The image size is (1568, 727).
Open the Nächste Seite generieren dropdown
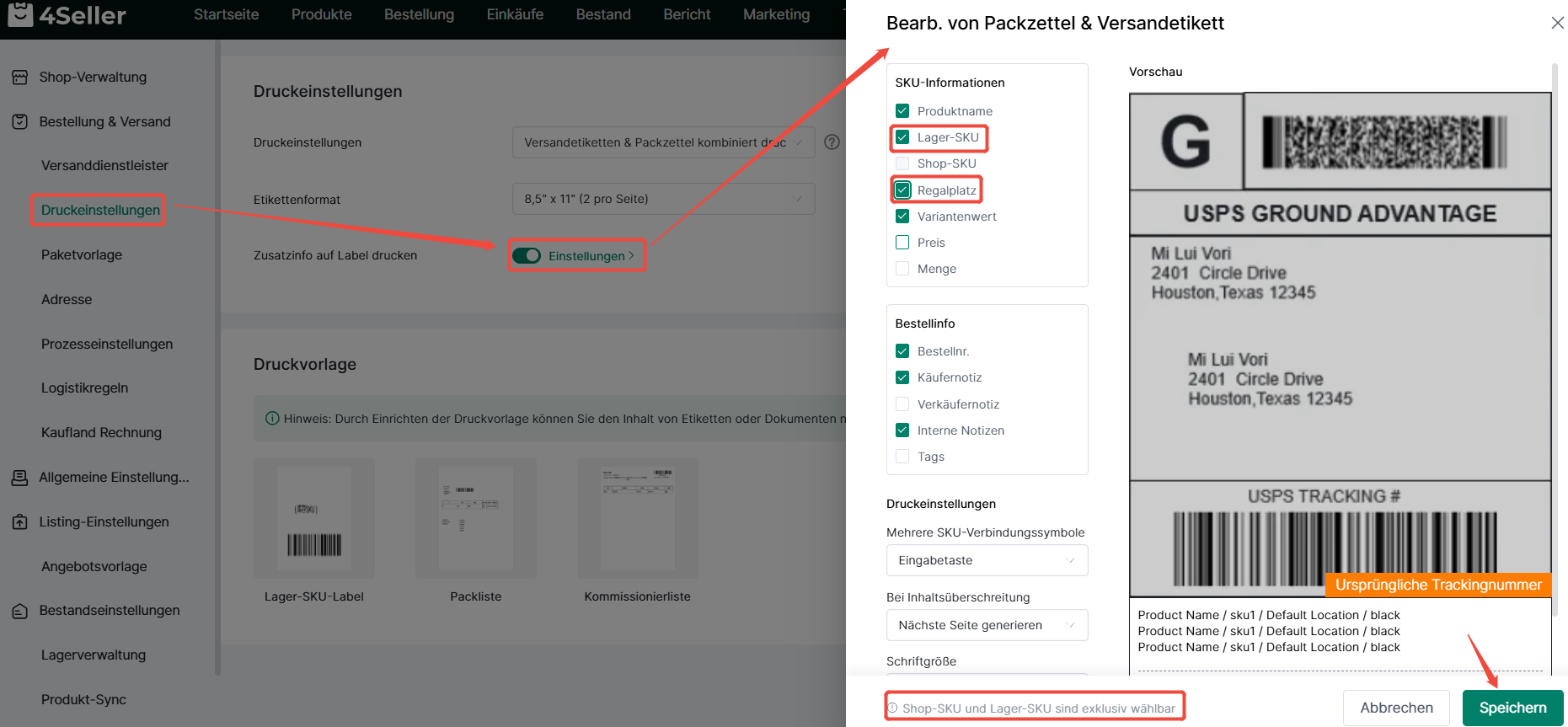coord(987,625)
